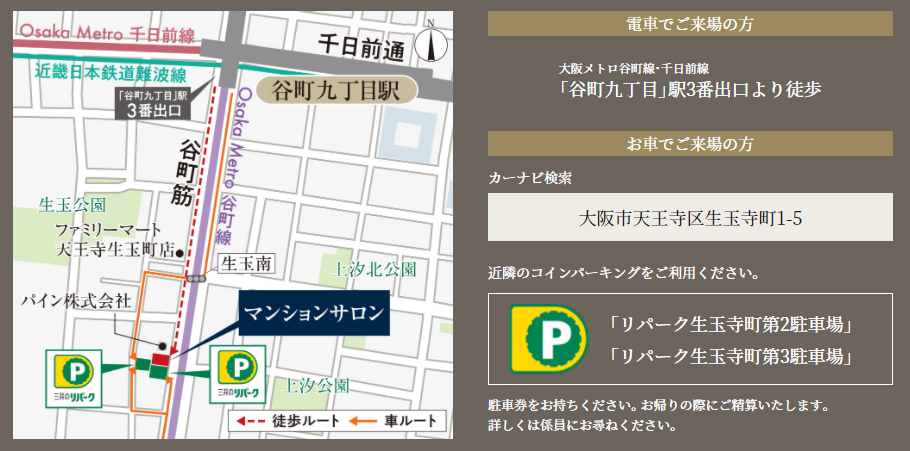
Task: Click リパーク生玉寺町第3駐車場 text
Action: [x=729, y=355]
